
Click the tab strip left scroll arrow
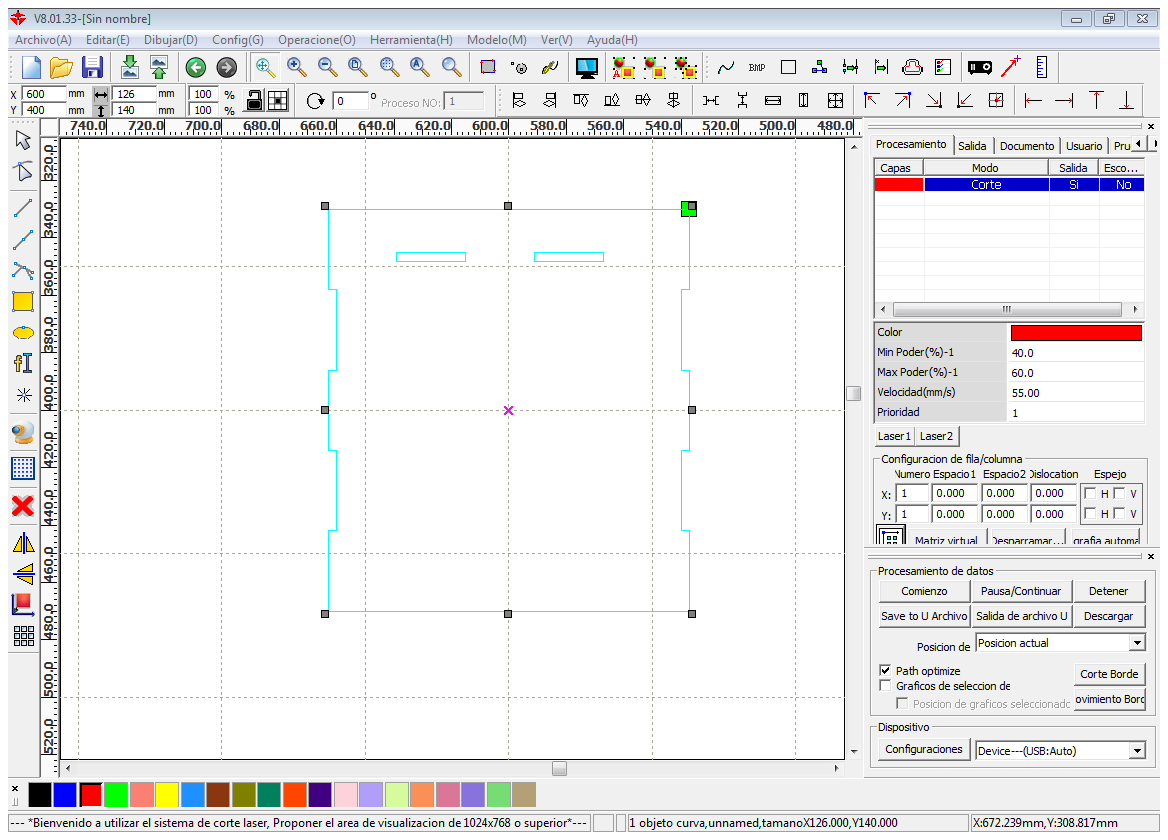(x=1139, y=144)
